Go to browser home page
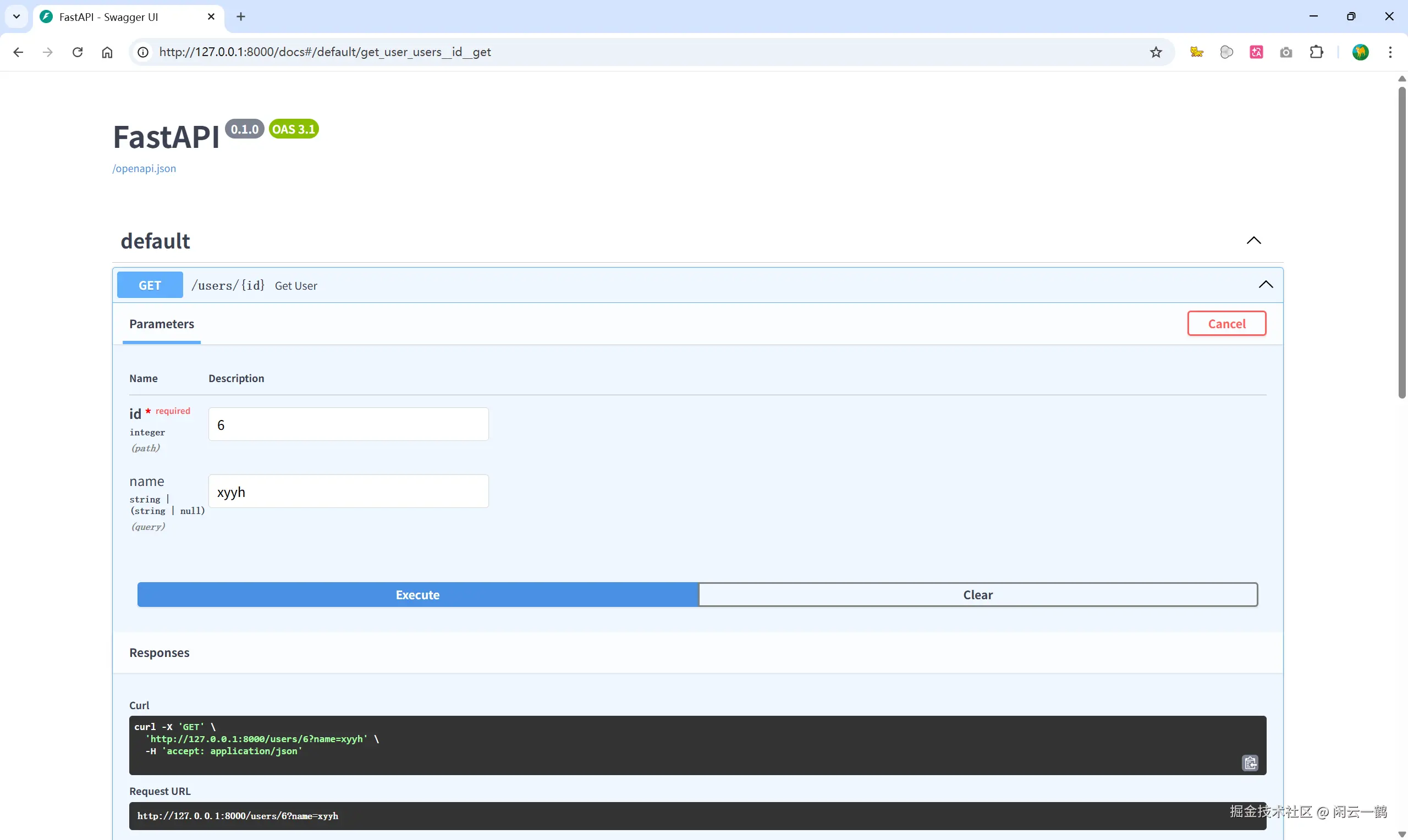 click(x=107, y=52)
